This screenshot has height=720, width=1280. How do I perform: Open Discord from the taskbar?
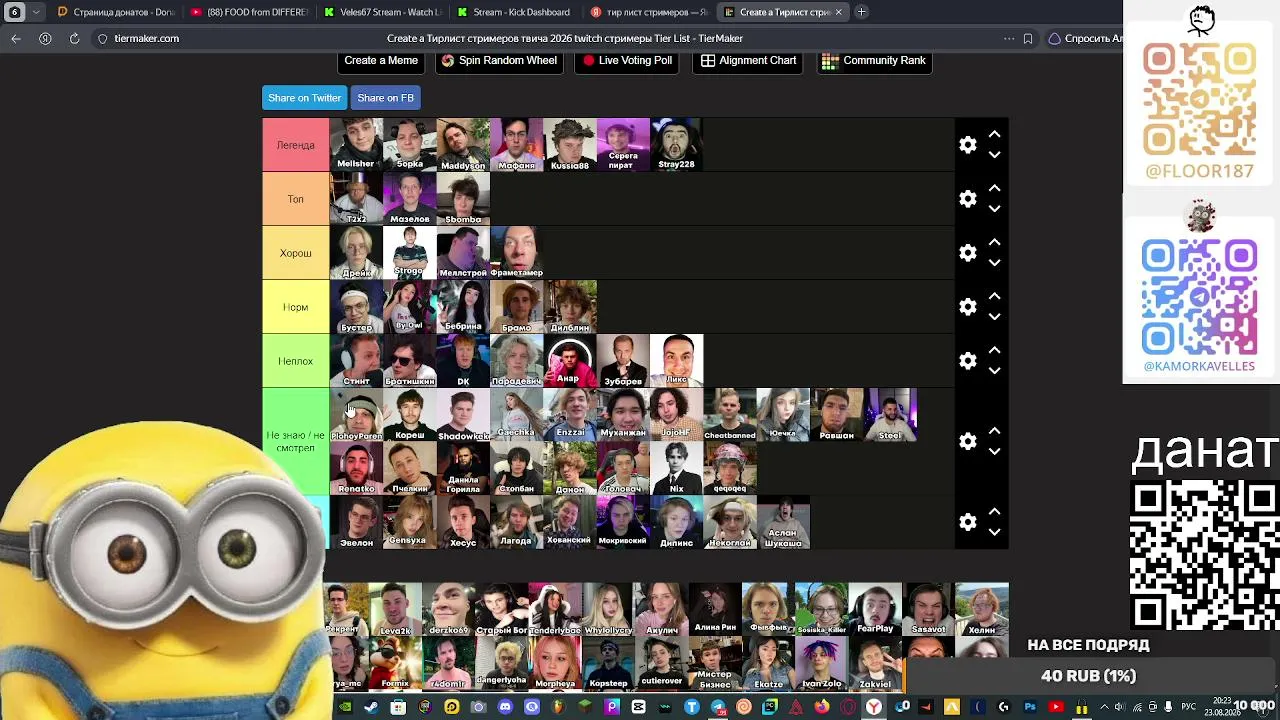pos(505,707)
